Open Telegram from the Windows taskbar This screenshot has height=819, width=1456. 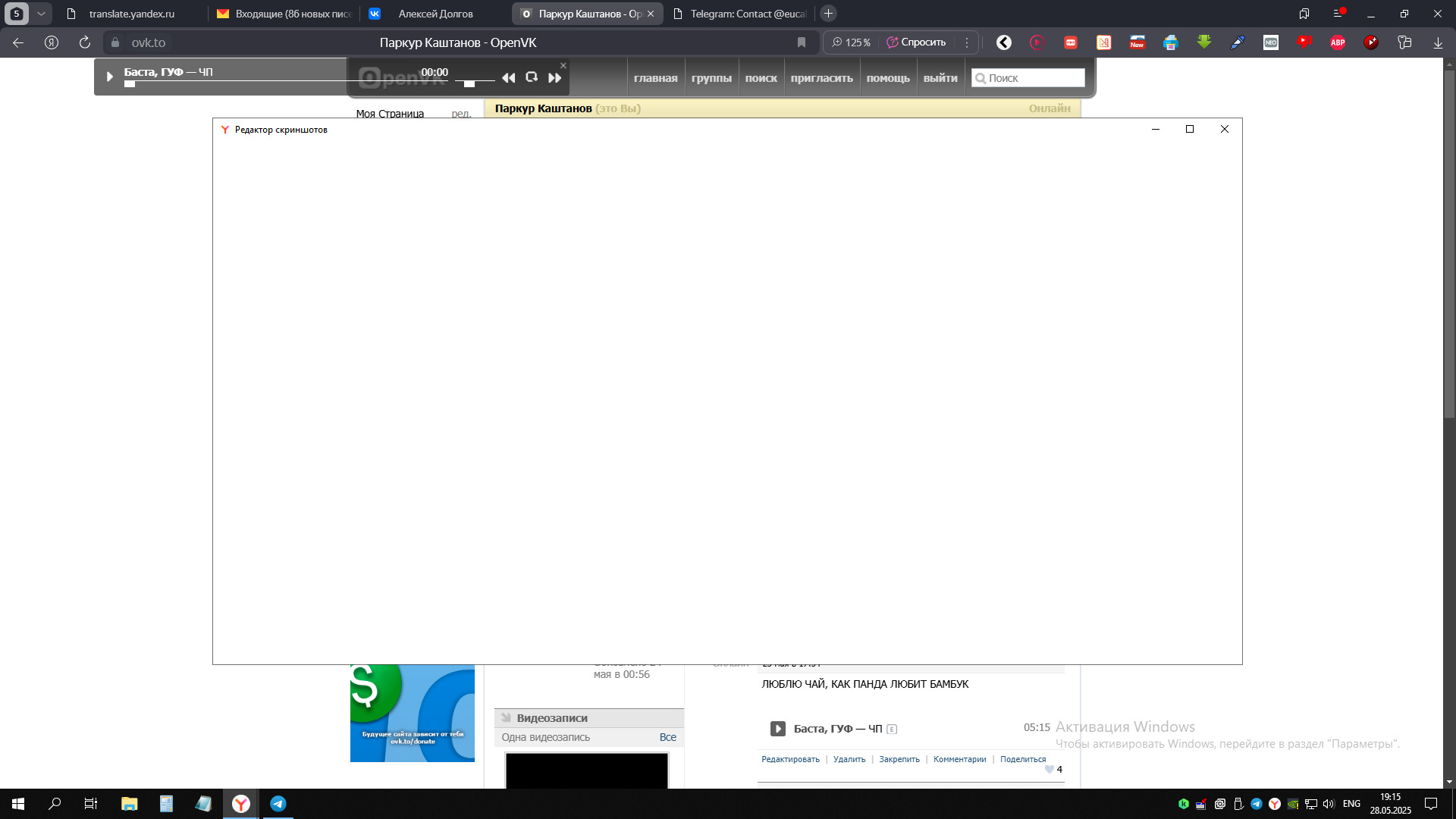pos(278,804)
